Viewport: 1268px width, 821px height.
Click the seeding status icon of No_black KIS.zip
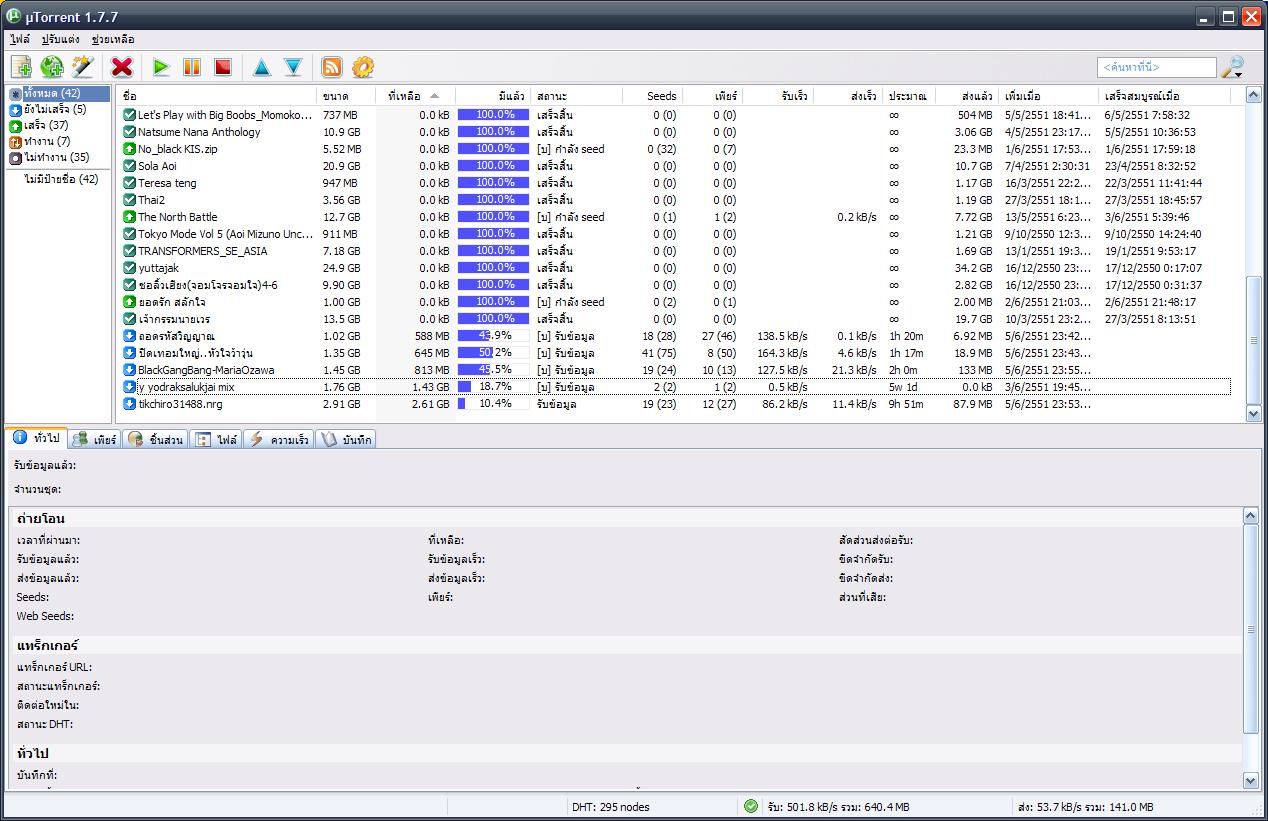[129, 149]
